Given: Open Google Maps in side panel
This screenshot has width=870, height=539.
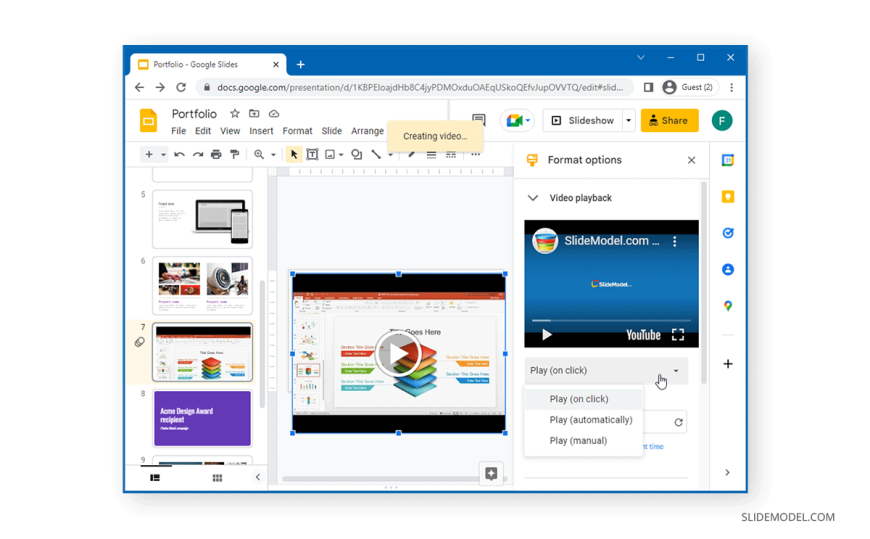Looking at the screenshot, I should (x=728, y=306).
